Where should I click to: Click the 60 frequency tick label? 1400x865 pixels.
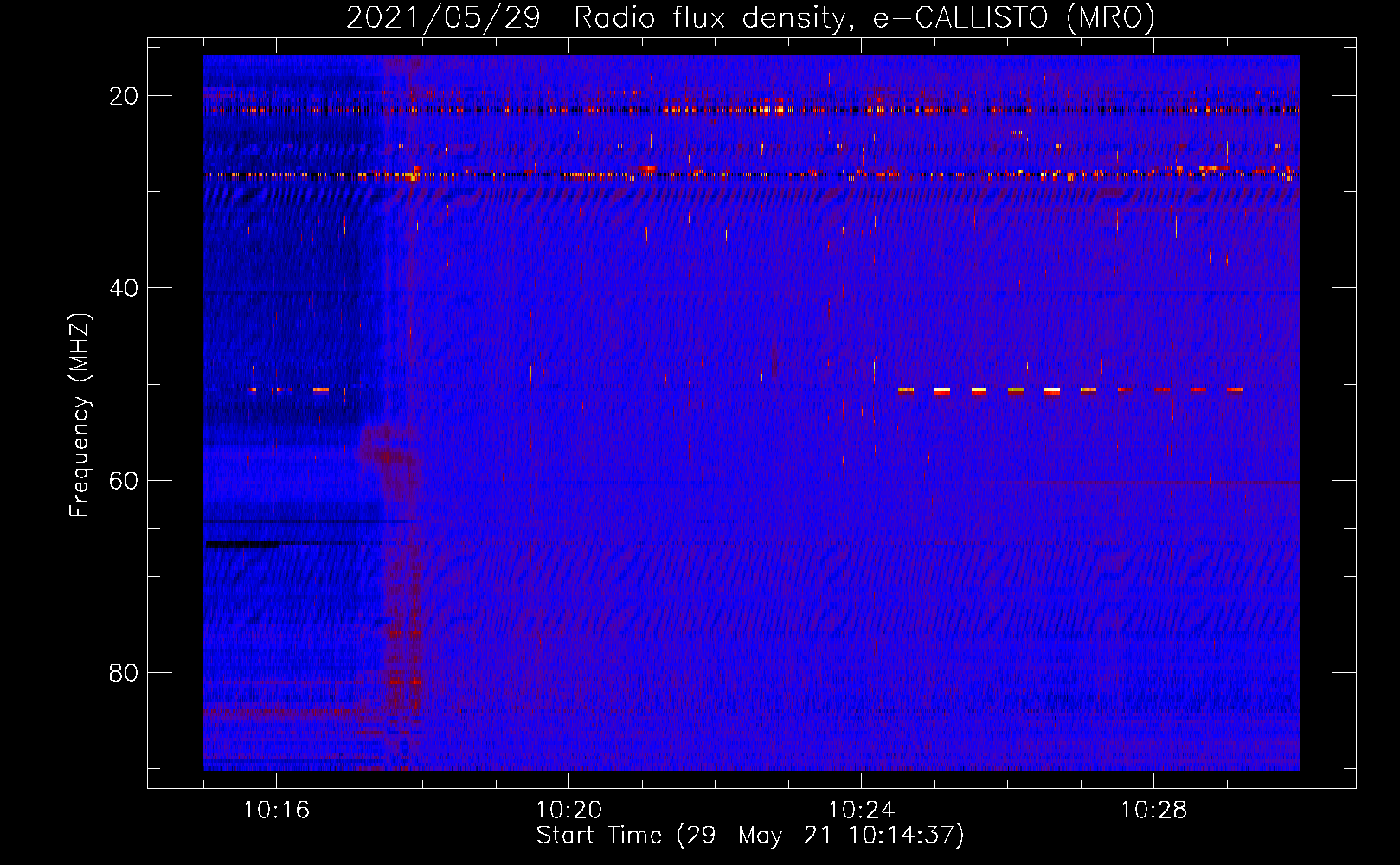[x=124, y=480]
